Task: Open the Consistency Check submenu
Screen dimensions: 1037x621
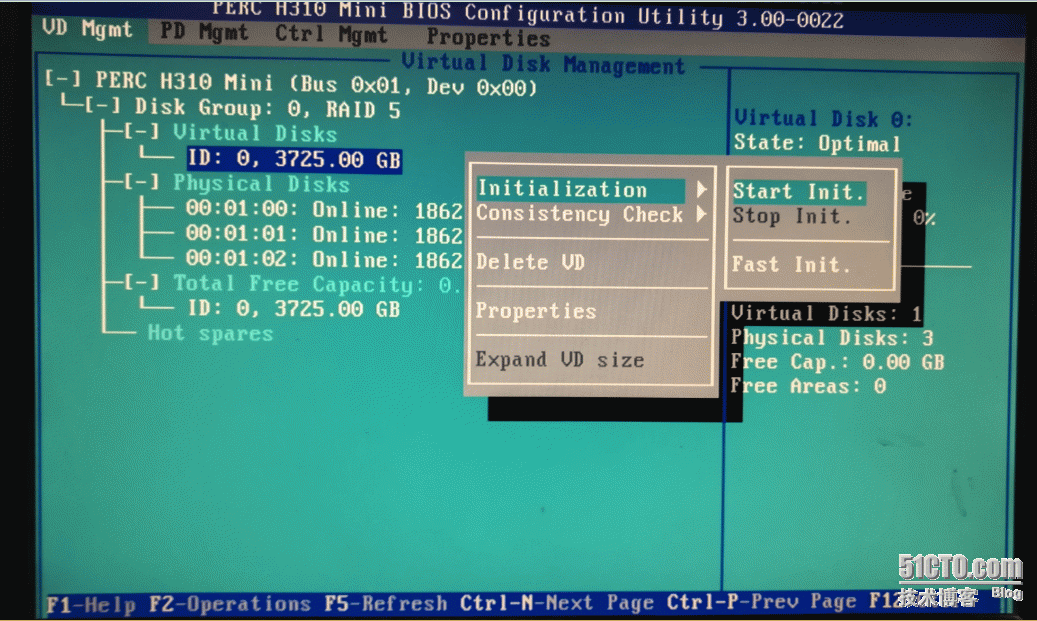Action: click(579, 214)
